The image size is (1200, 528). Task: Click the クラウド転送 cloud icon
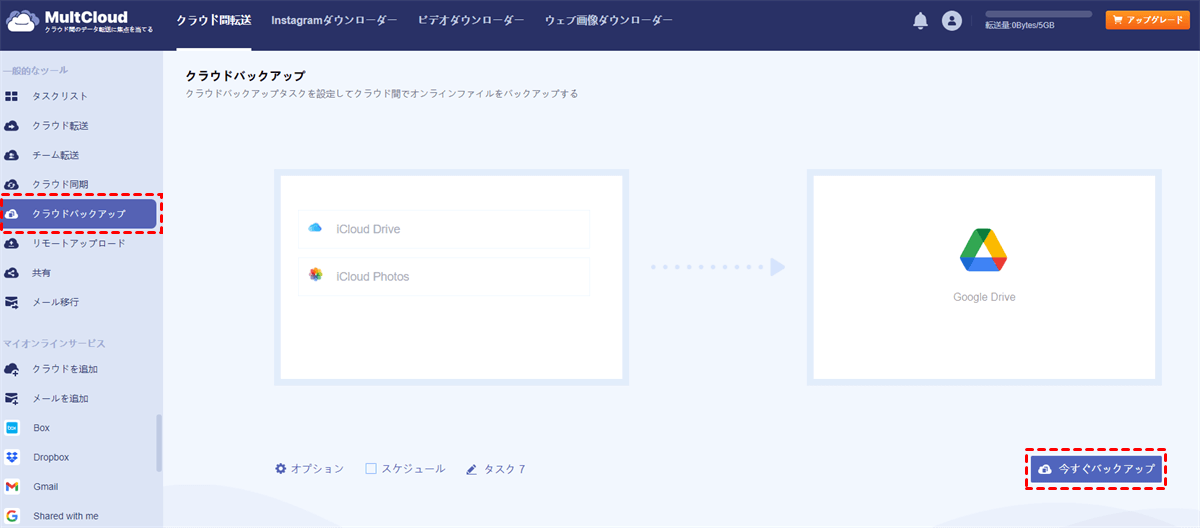pyautogui.click(x=12, y=126)
